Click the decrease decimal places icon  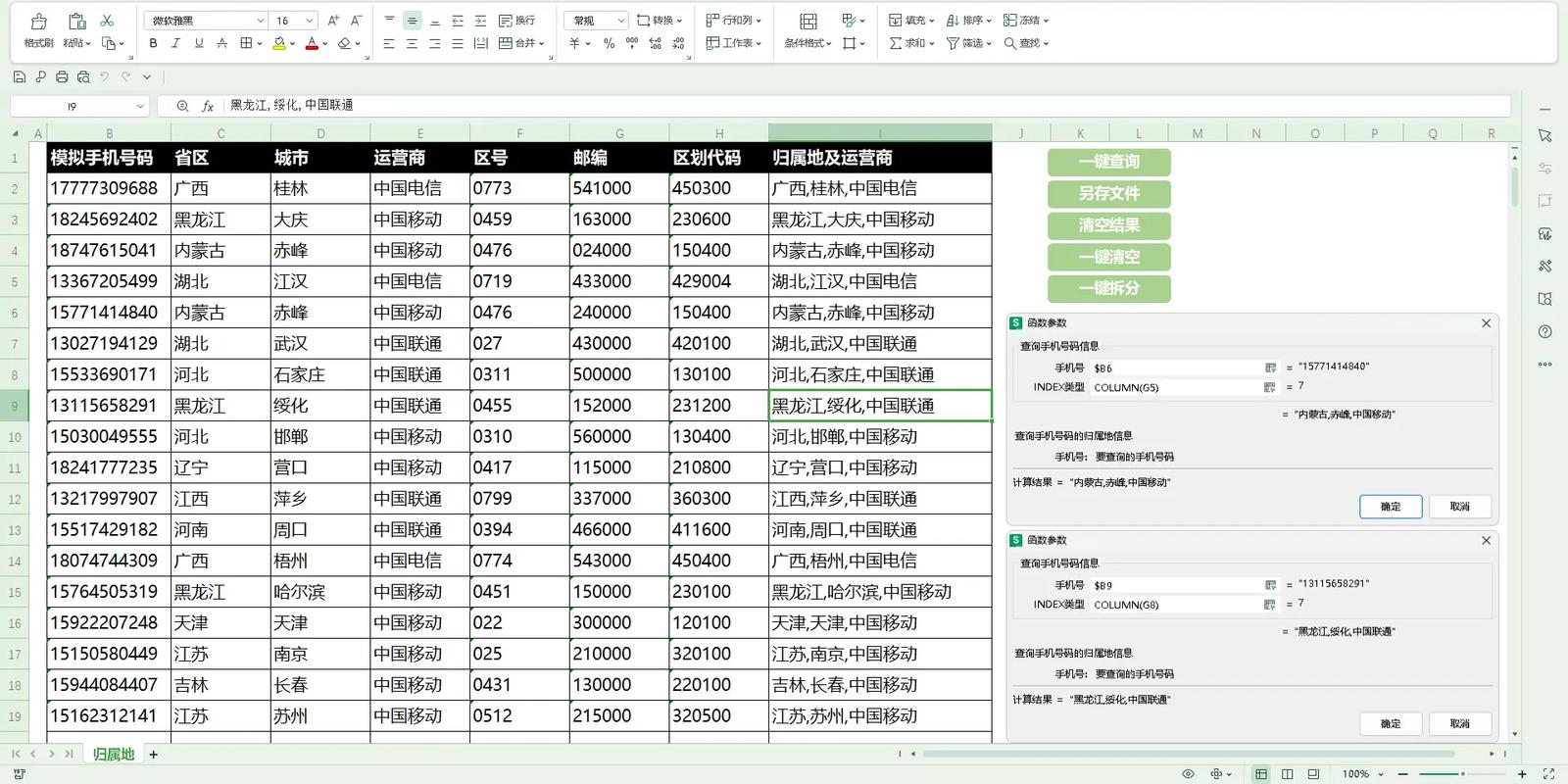point(678,43)
